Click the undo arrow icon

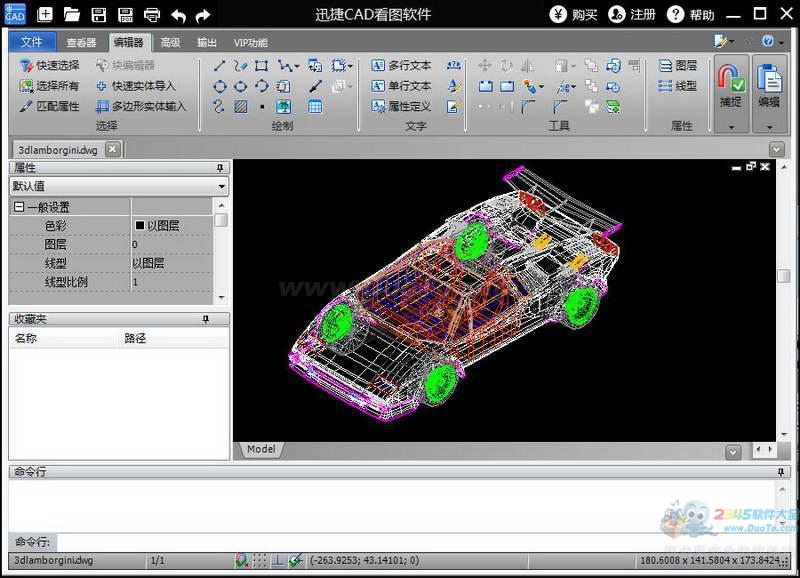178,14
